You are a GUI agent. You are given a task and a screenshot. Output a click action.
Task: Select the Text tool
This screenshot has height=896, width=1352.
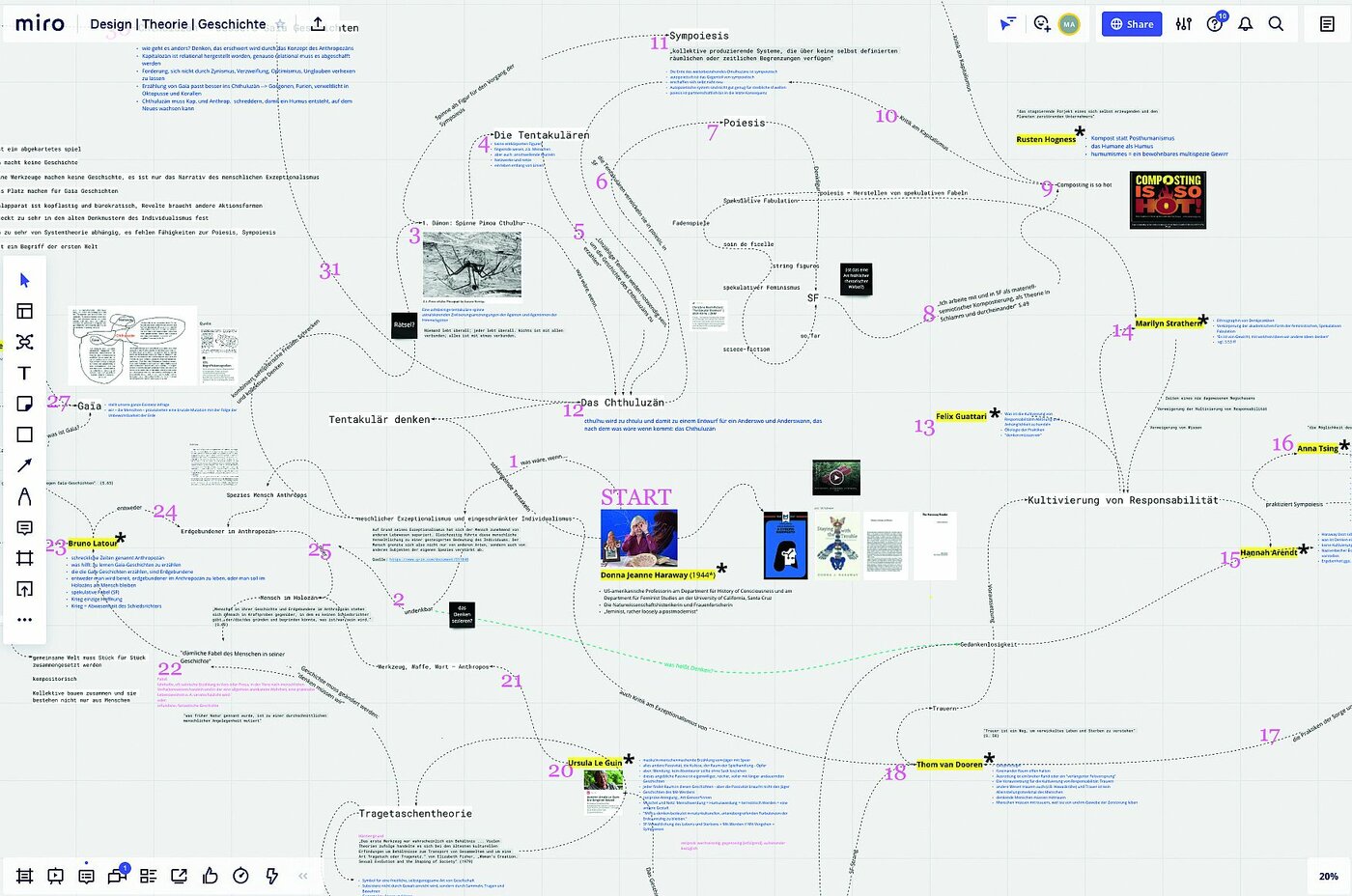(25, 373)
